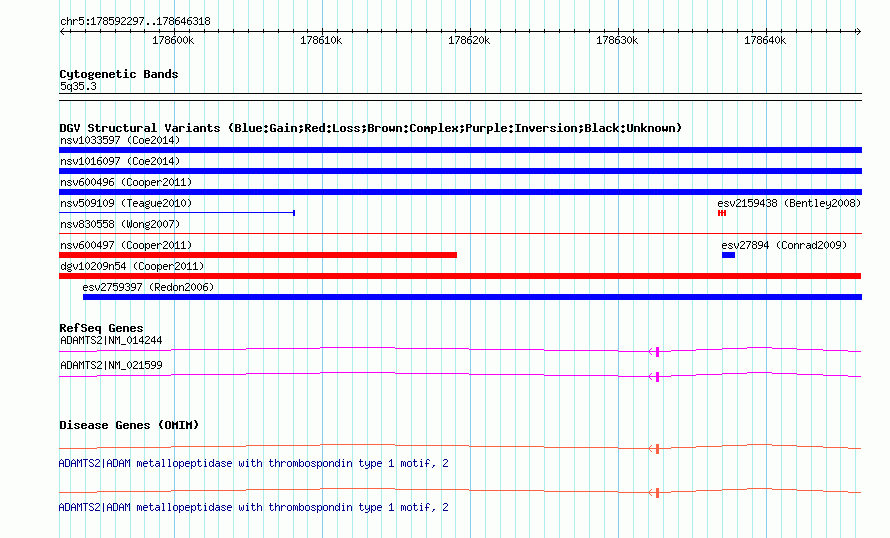Click the Disease Genes (OMIM) track title
Viewport: 890px width, 538px height.
pyautogui.click(x=129, y=425)
